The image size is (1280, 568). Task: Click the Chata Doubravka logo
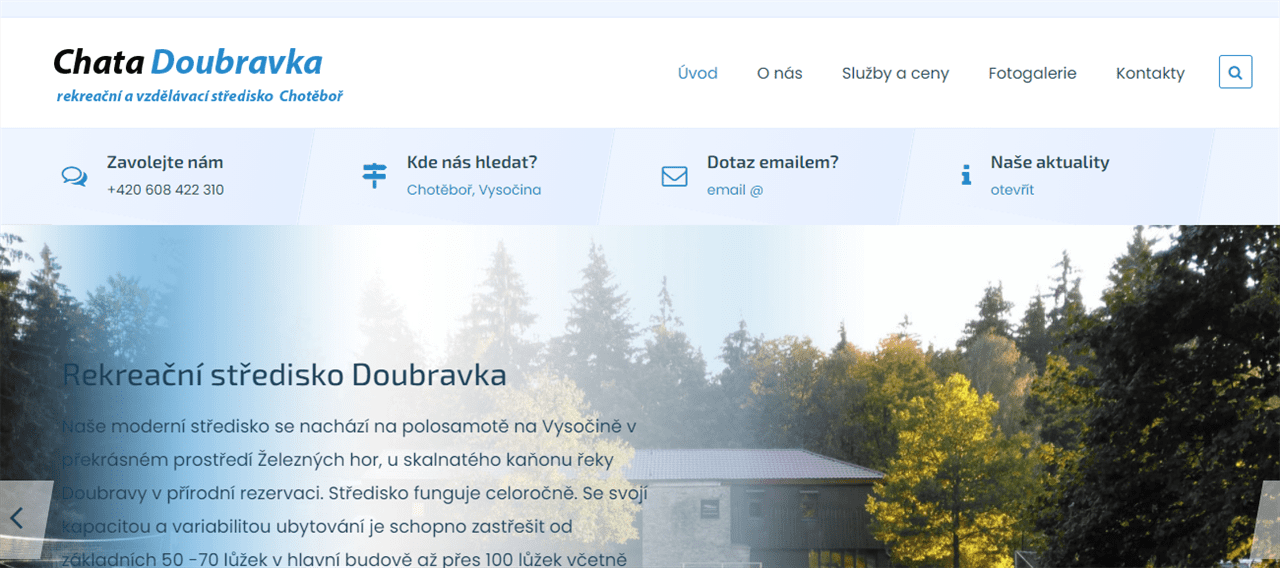click(x=188, y=62)
